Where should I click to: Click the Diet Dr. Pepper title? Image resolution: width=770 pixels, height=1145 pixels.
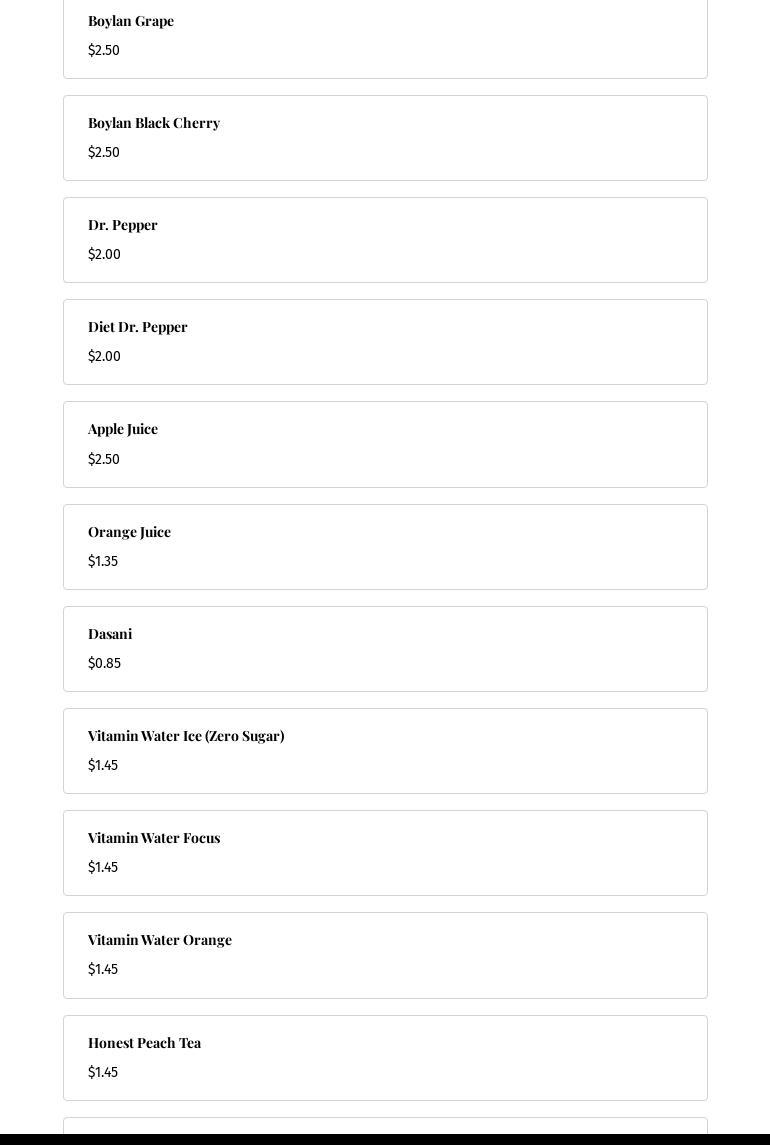tap(138, 327)
